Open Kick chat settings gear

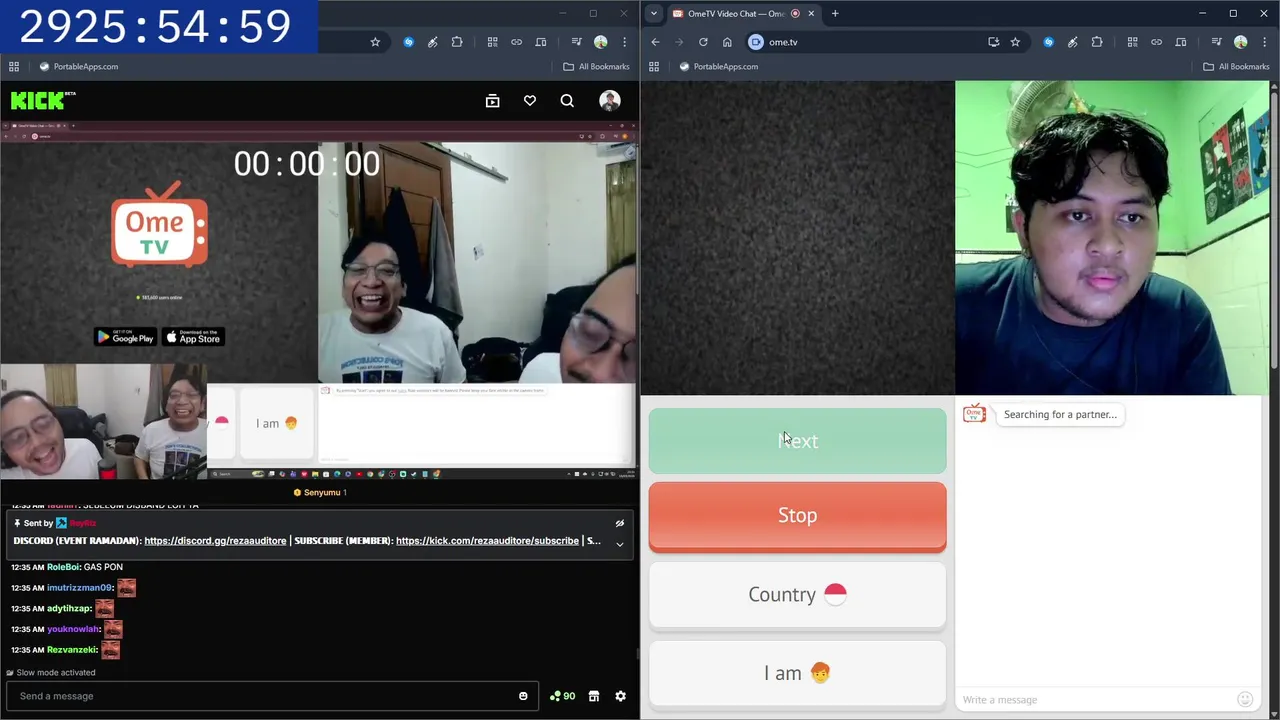(x=620, y=696)
